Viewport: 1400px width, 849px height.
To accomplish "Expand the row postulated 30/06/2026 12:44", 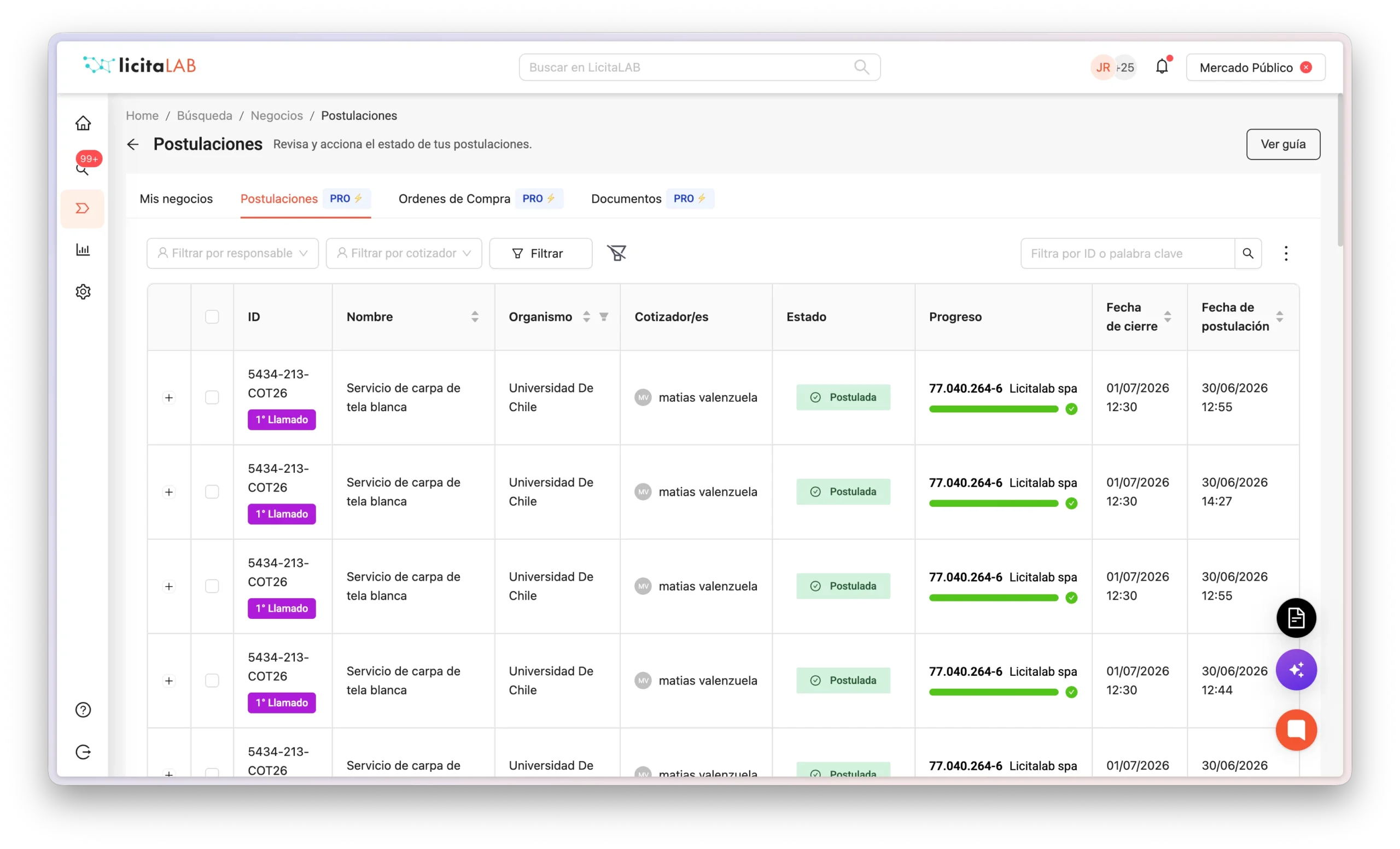I will tap(169, 680).
